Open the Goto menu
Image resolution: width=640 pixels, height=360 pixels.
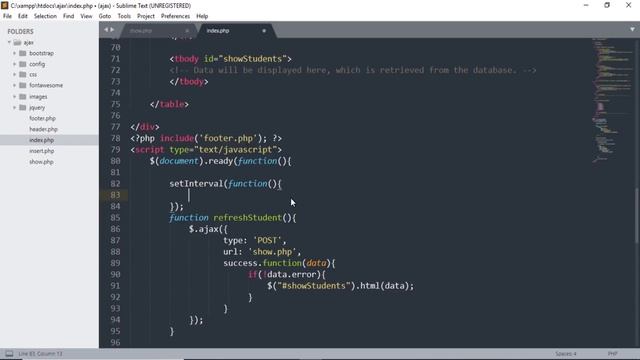(105, 16)
